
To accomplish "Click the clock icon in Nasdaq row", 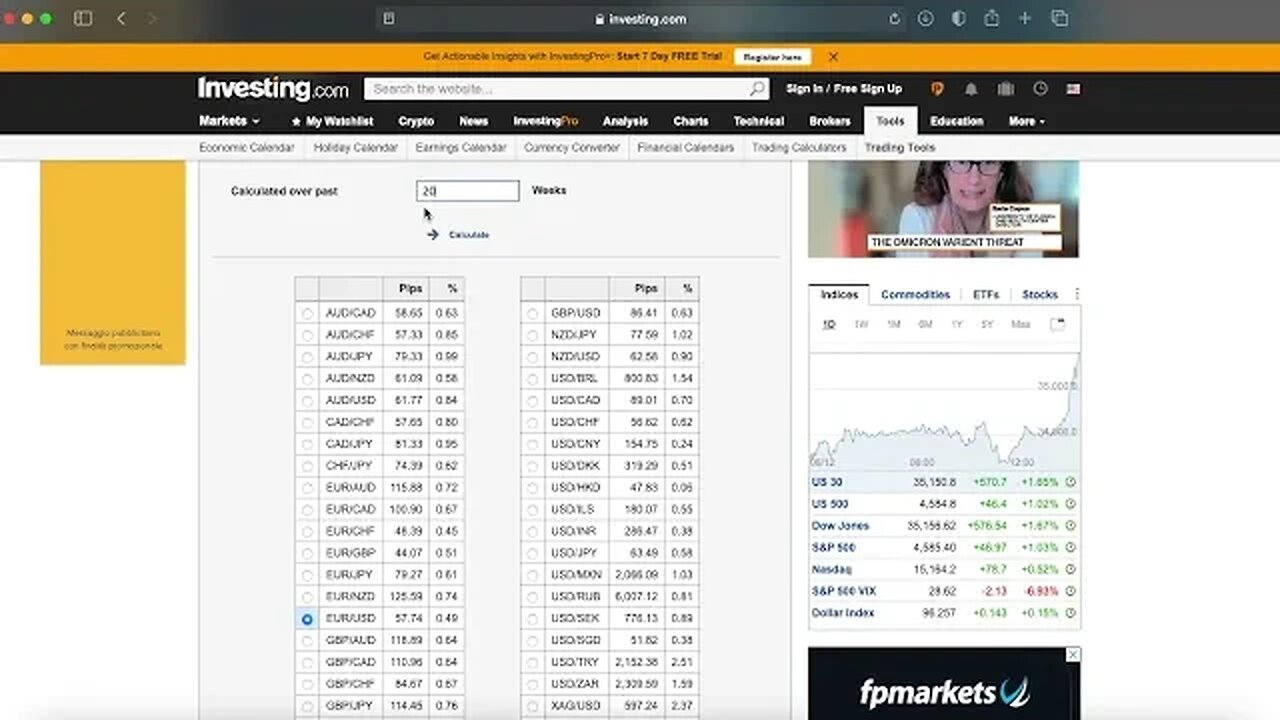I will click(x=1070, y=569).
